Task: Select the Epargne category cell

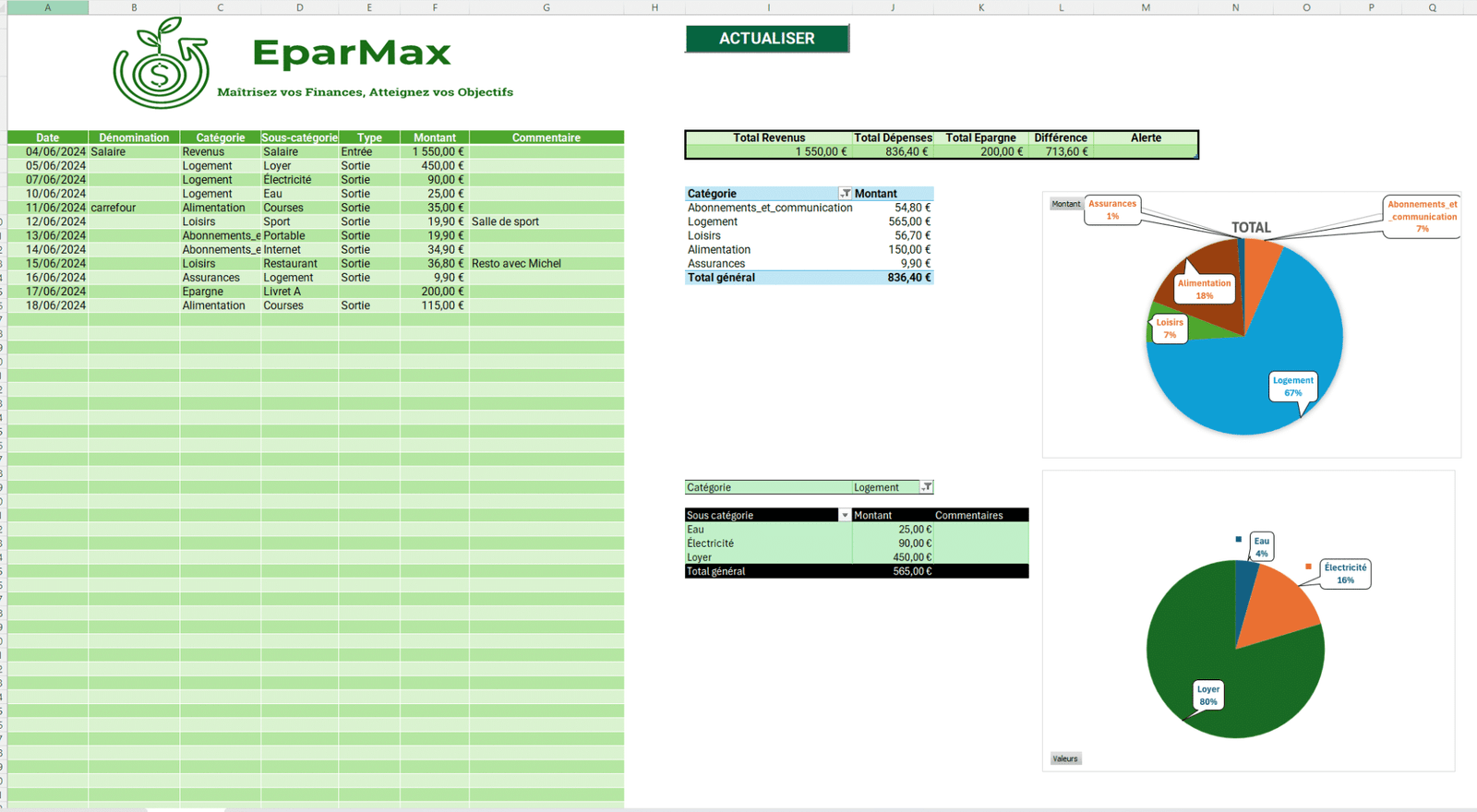Action: (x=220, y=292)
